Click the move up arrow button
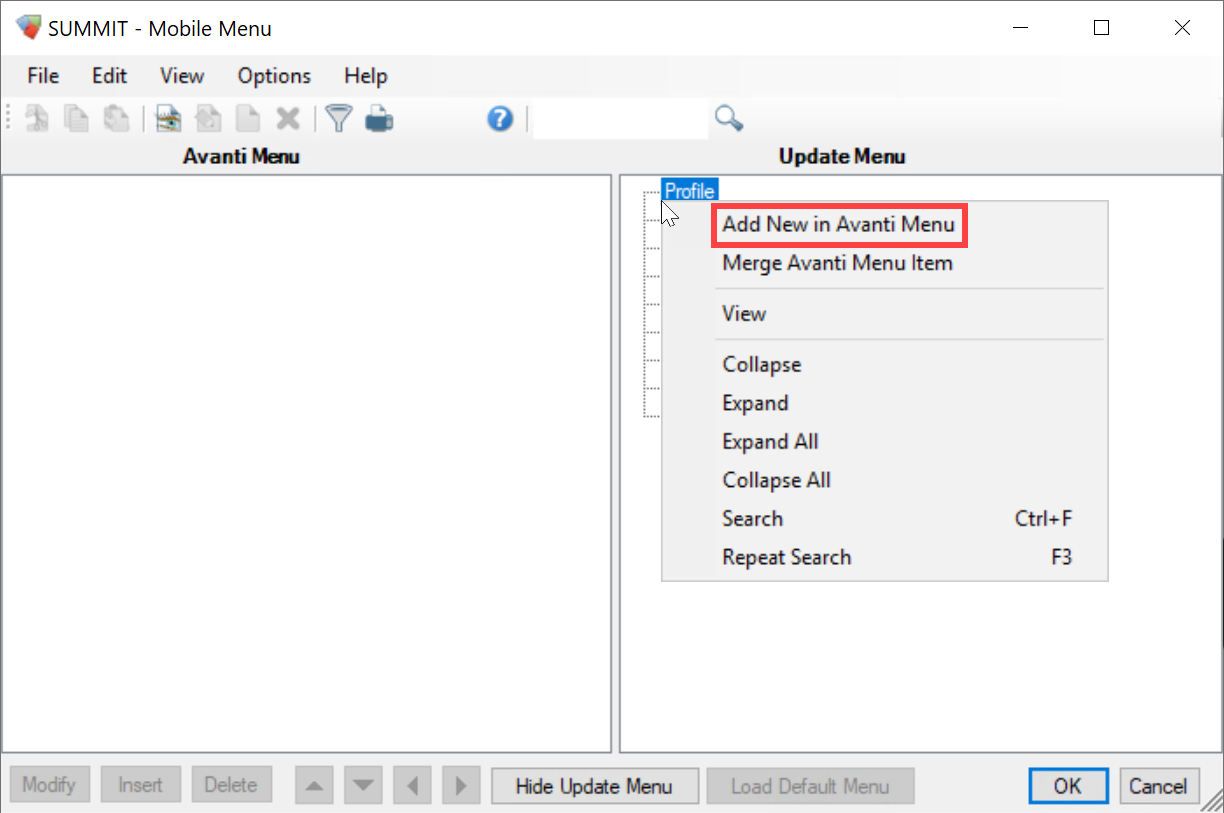1224x813 pixels. point(315,785)
